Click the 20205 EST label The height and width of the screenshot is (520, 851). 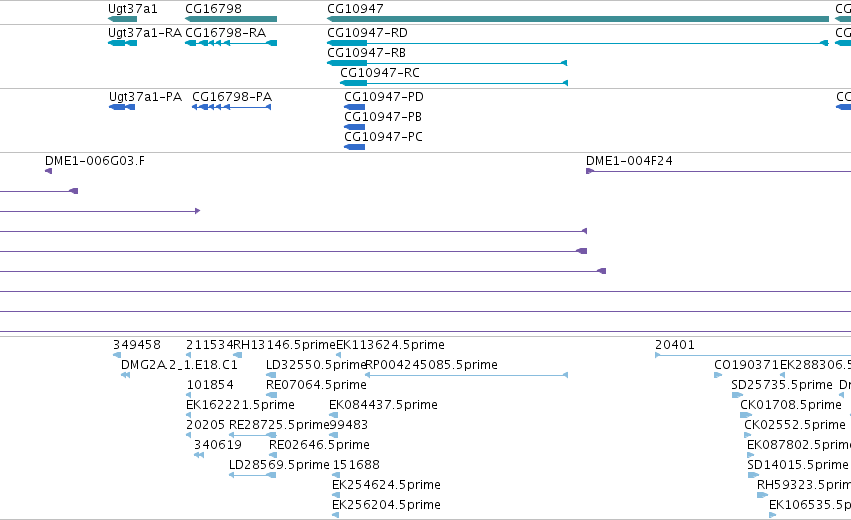tap(206, 425)
